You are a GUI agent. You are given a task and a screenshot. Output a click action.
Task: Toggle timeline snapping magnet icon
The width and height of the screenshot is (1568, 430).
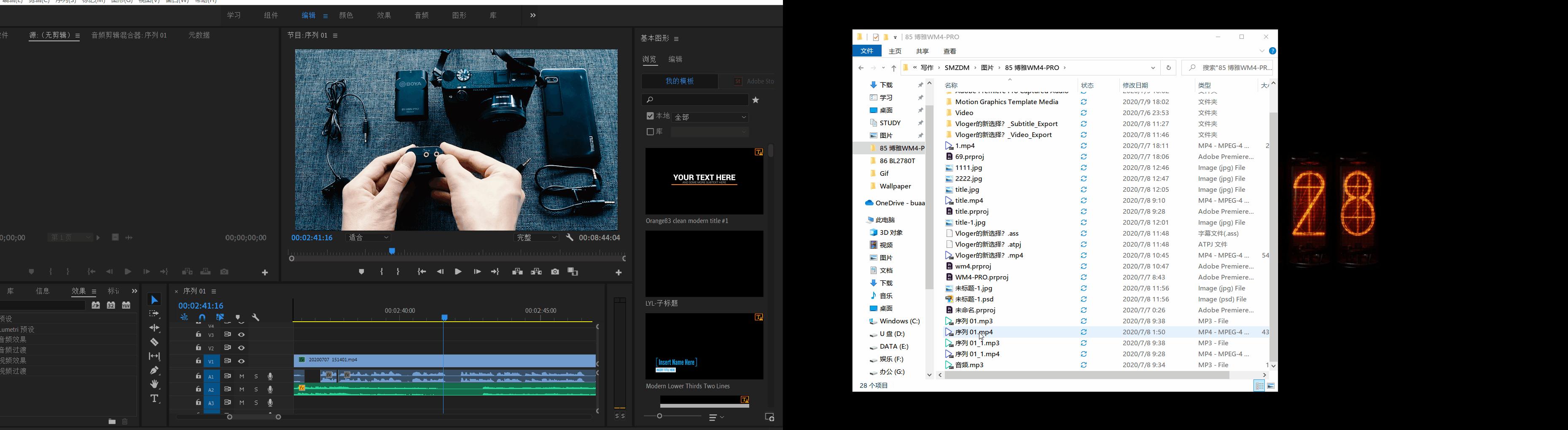pyautogui.click(x=202, y=317)
